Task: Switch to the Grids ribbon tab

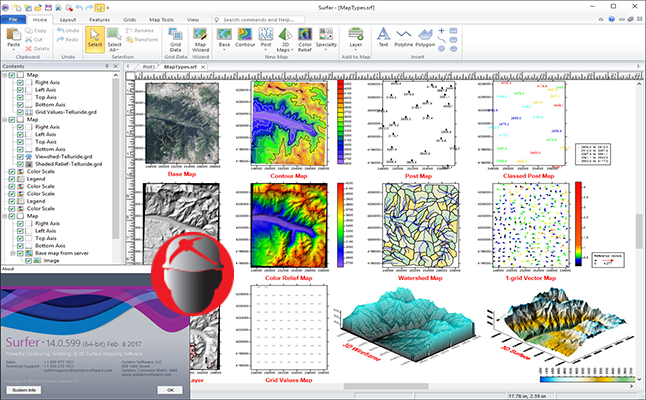Action: click(x=129, y=19)
